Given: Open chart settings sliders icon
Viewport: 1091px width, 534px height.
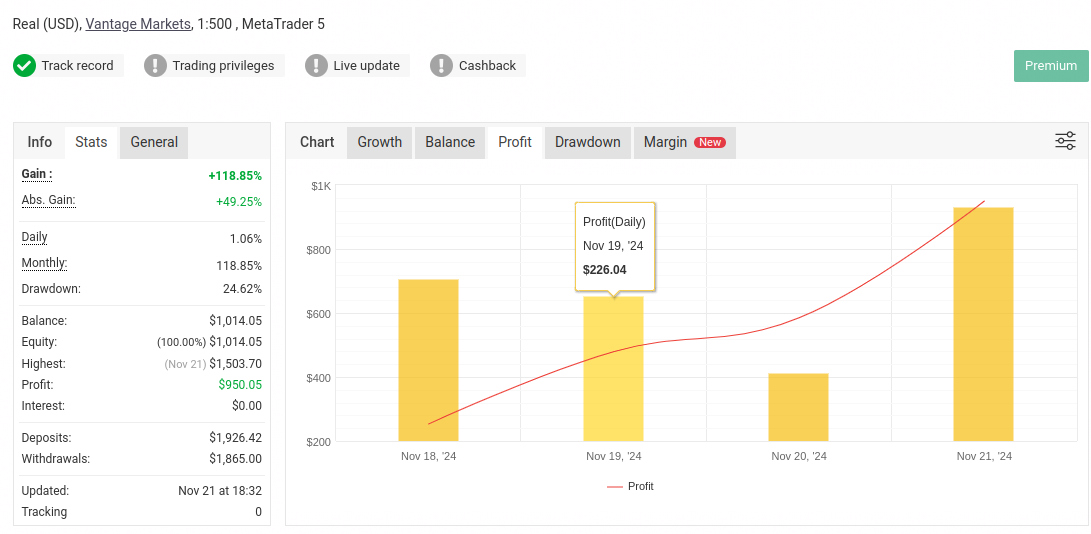Looking at the screenshot, I should point(1065,141).
